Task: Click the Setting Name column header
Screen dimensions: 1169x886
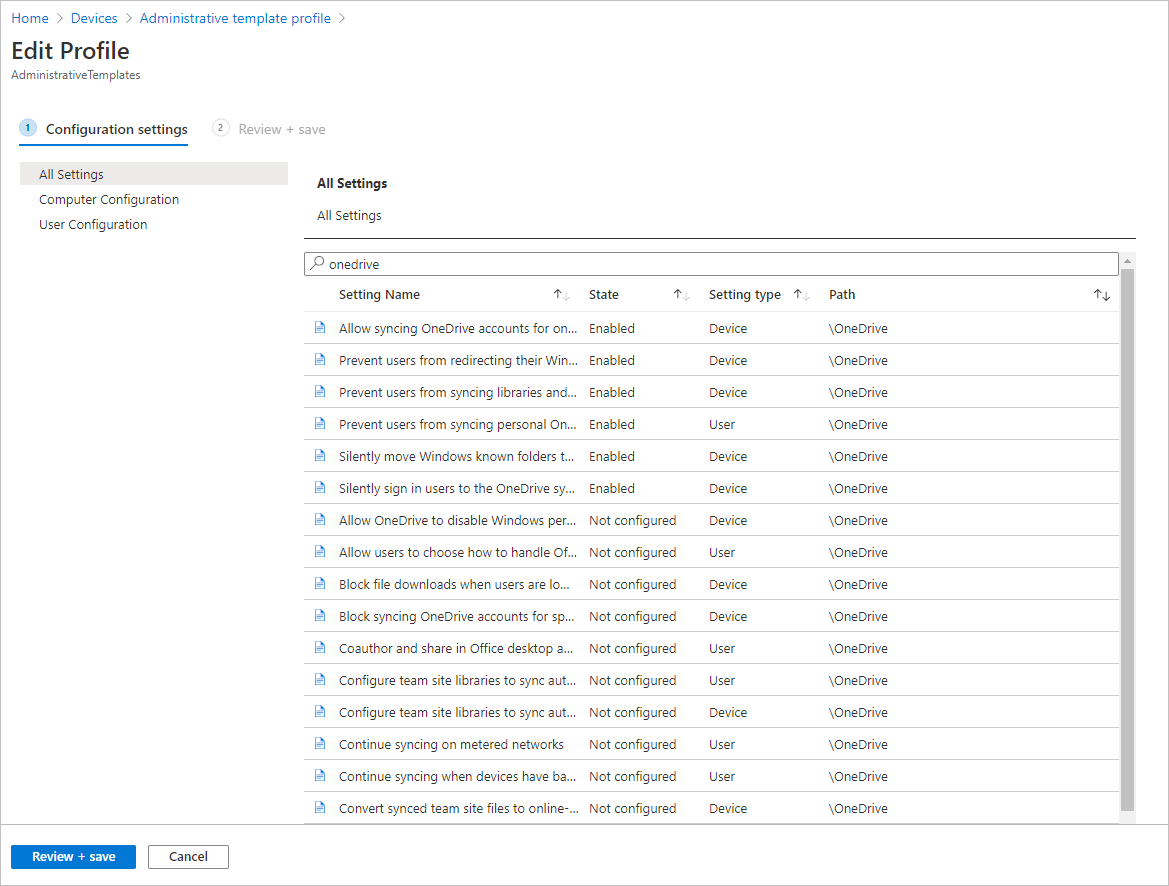Action: (379, 295)
